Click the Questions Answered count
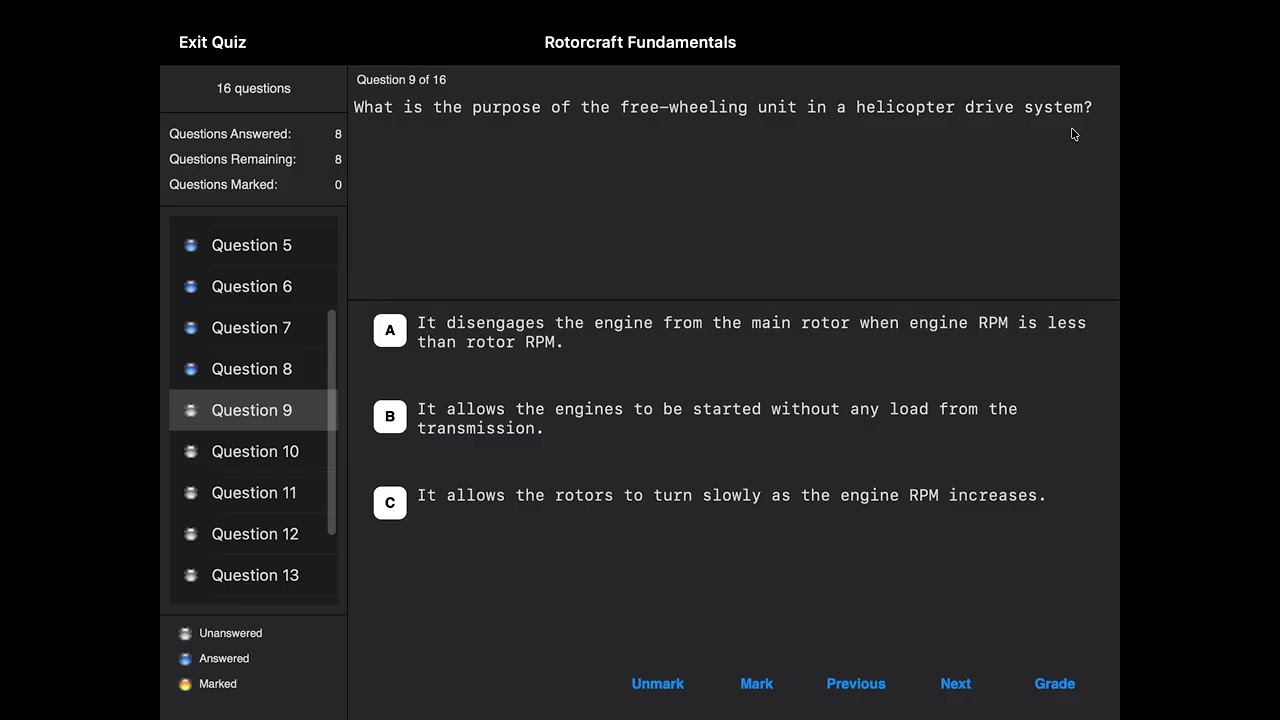1280x720 pixels. pos(338,134)
